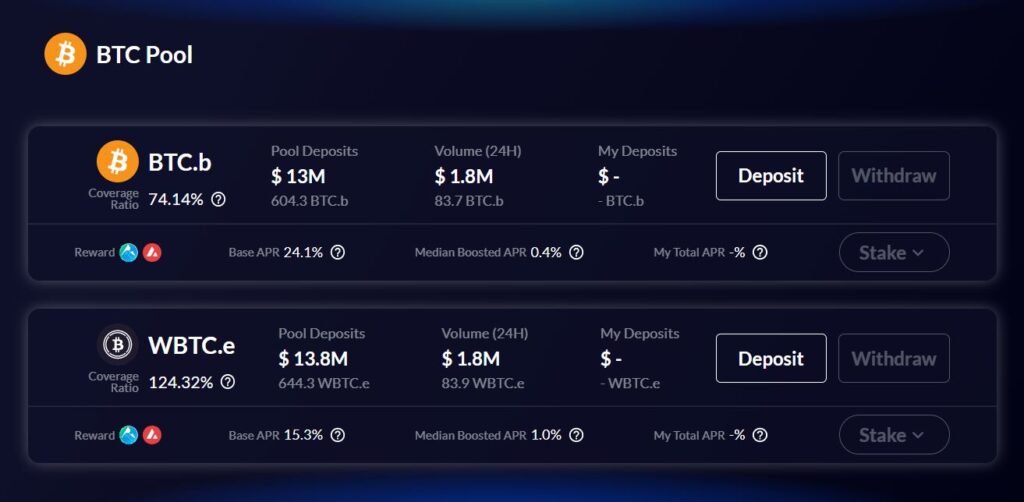Image resolution: width=1024 pixels, height=502 pixels.
Task: Click the BTC Pool orange Bitcoin logo
Action: click(x=65, y=54)
